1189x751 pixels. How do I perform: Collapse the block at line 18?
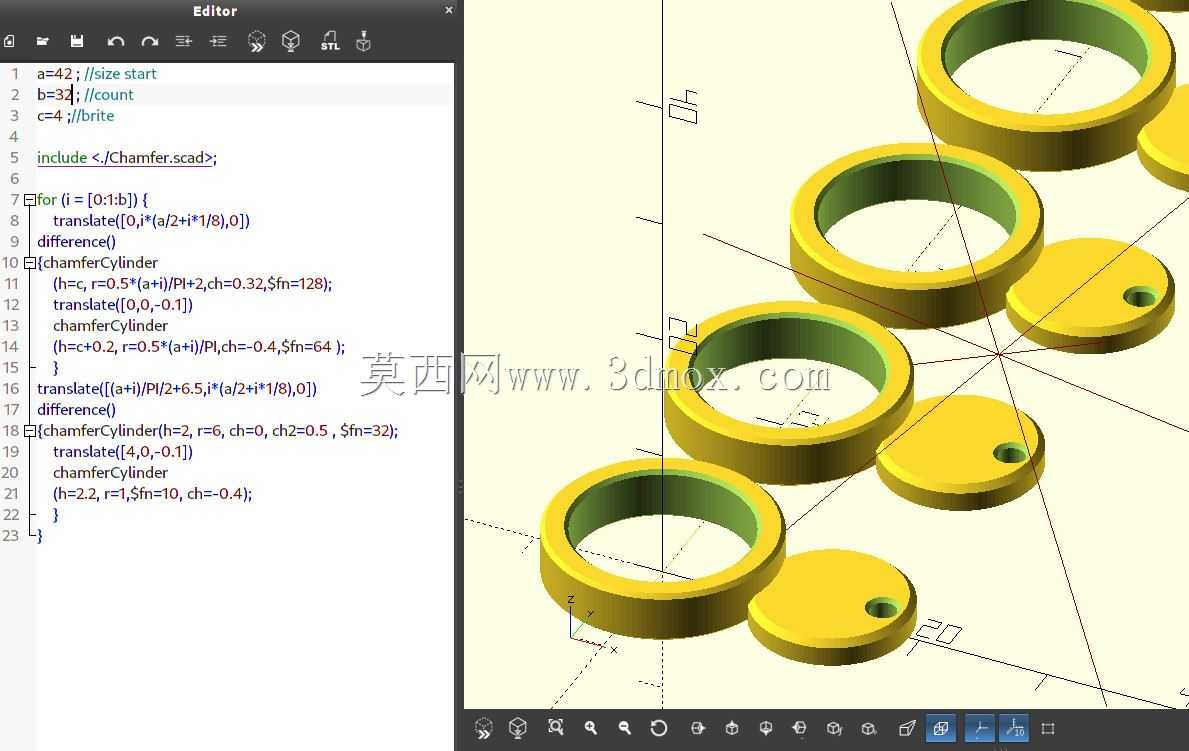tap(30, 431)
